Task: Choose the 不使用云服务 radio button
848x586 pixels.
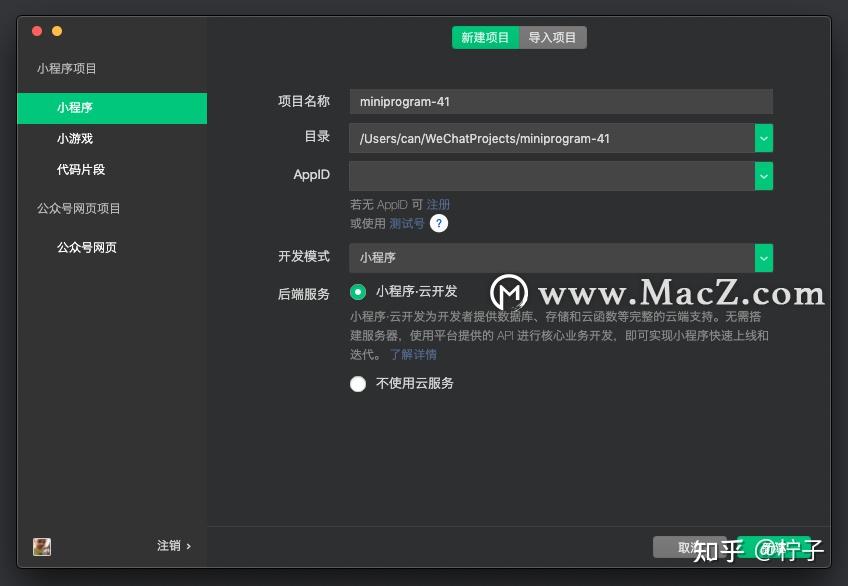Action: pos(358,383)
